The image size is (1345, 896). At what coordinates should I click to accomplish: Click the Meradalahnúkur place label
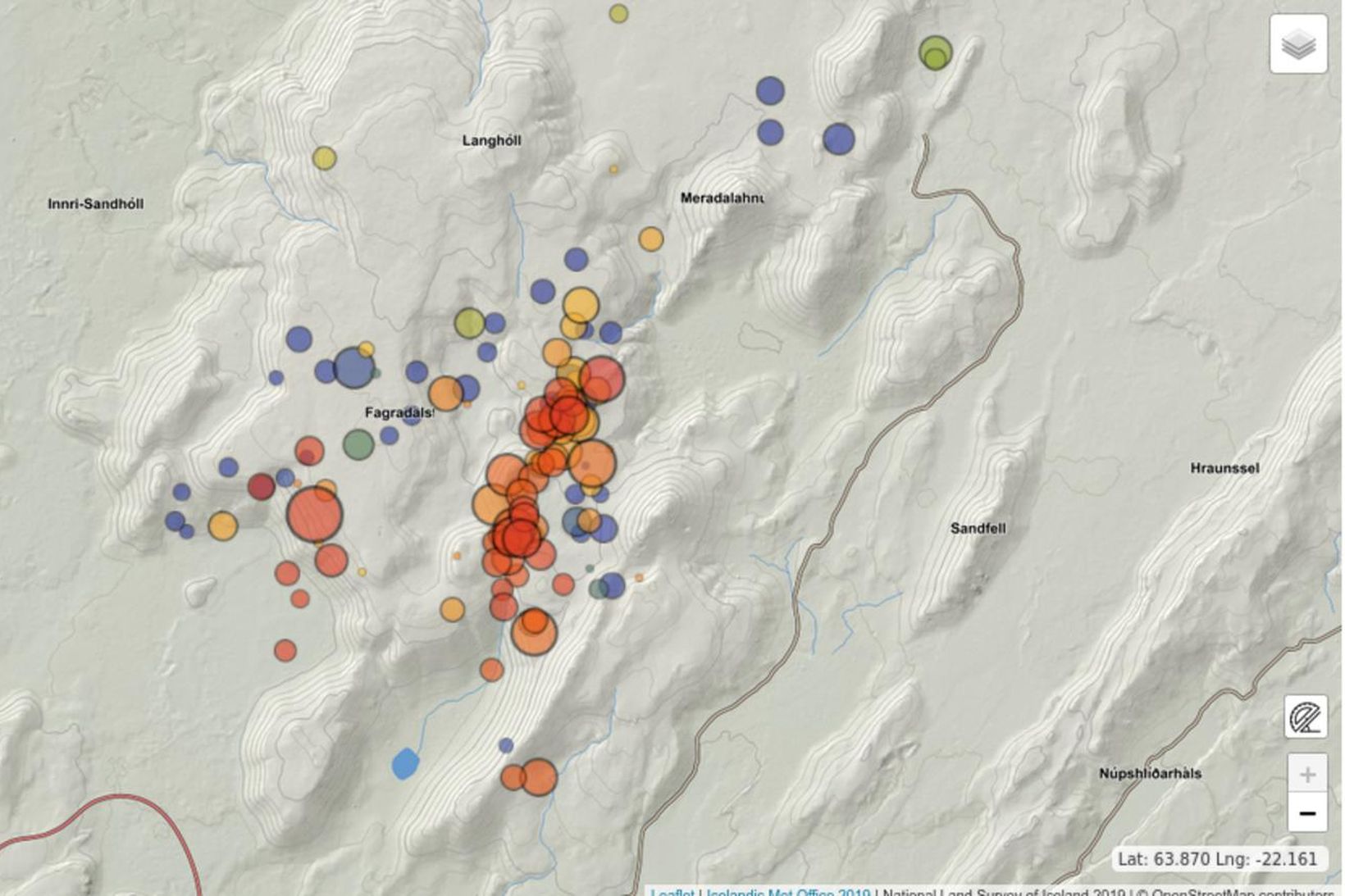(x=723, y=198)
